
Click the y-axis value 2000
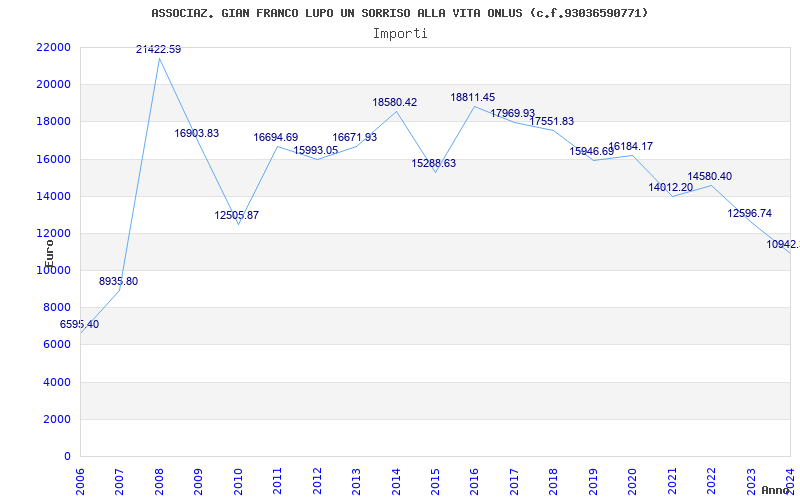coord(57,419)
